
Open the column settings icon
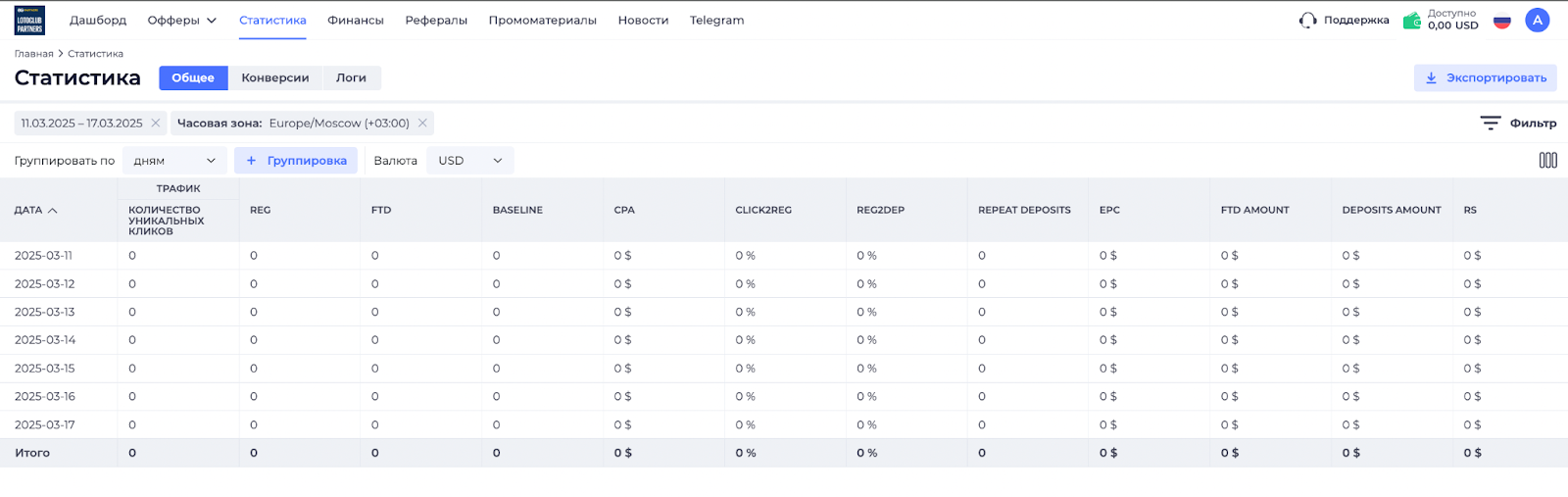point(1547,161)
